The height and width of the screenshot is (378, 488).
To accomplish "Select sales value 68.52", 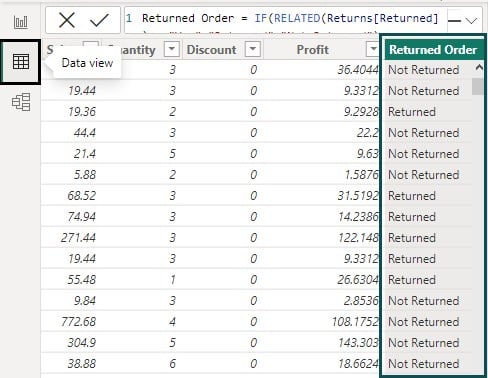I will (82, 196).
